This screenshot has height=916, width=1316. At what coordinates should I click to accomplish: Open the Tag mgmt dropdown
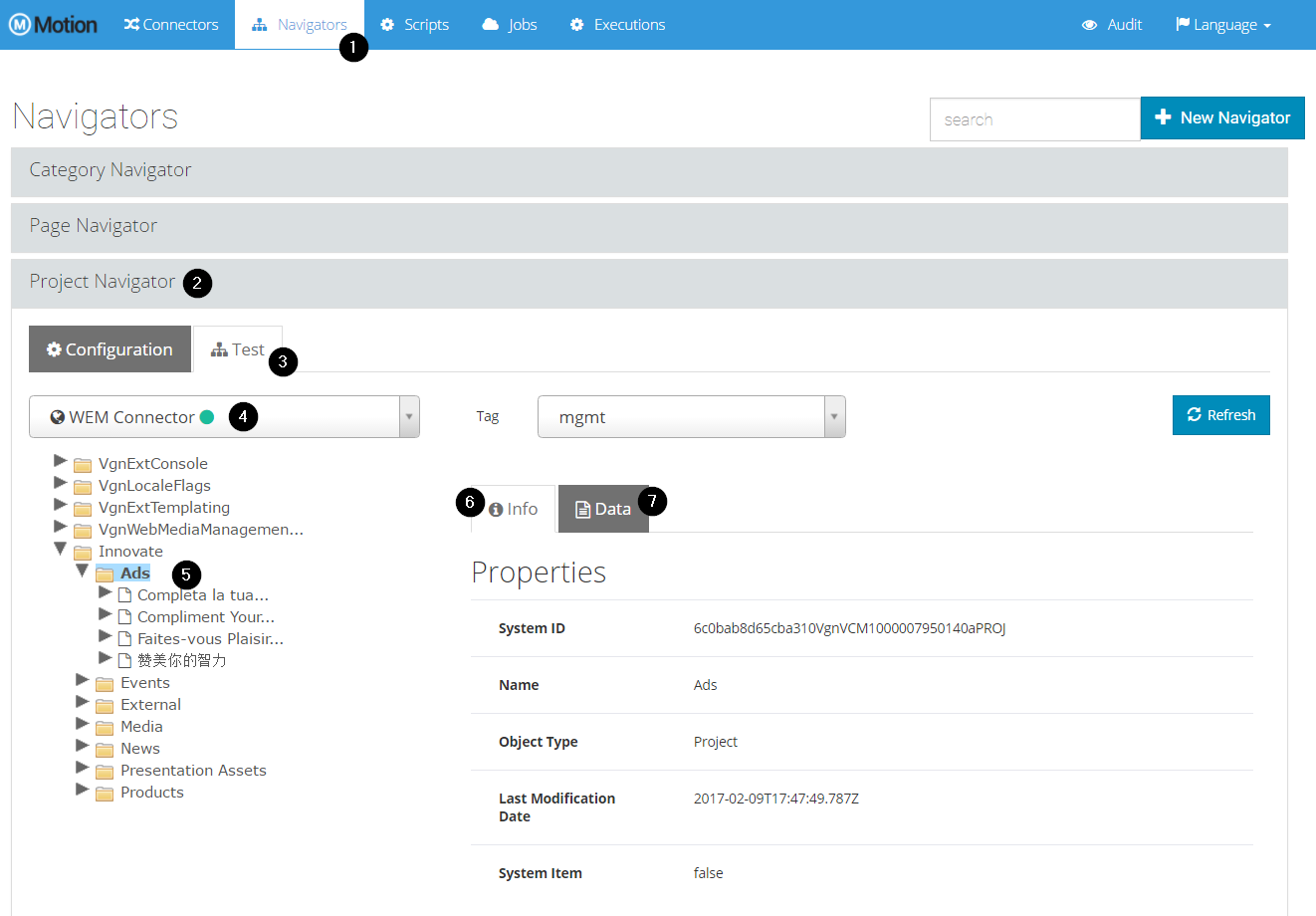tap(692, 417)
